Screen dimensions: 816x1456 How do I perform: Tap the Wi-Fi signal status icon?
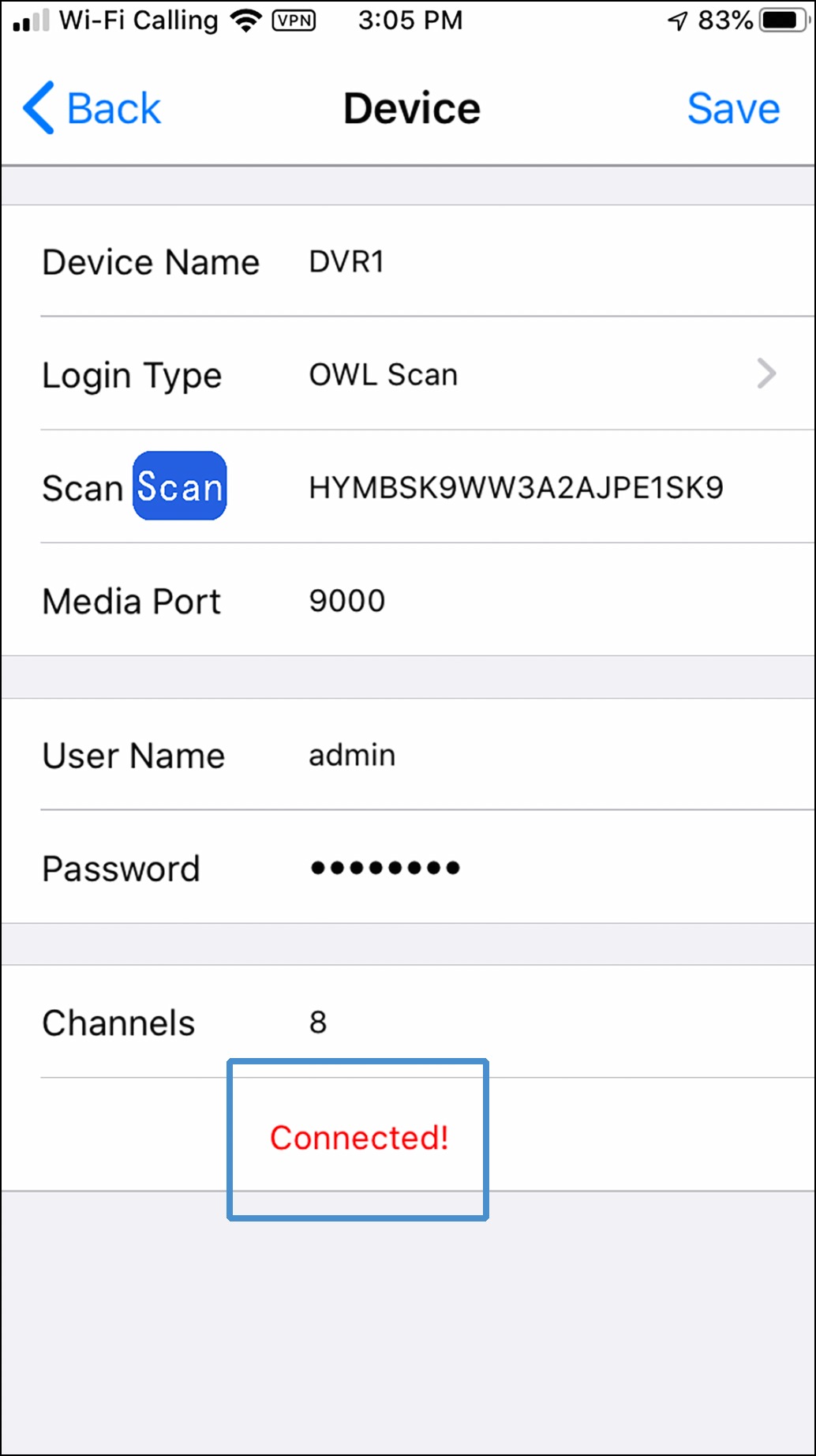(245, 21)
